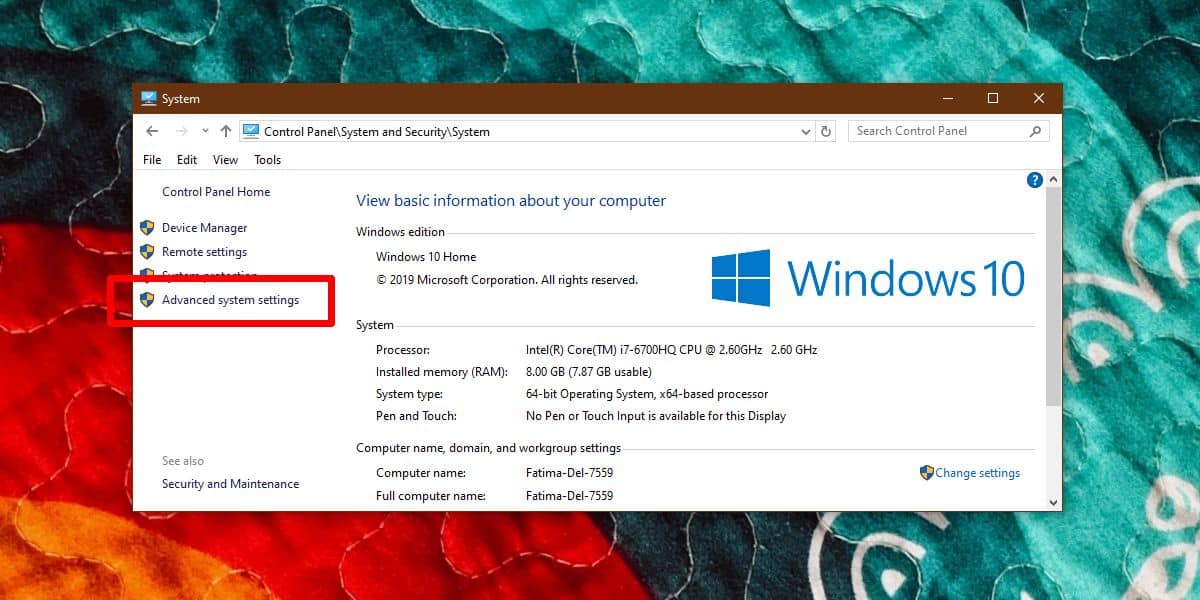Click the Windows 10 logo
The image size is (1200, 600).
pos(868,277)
